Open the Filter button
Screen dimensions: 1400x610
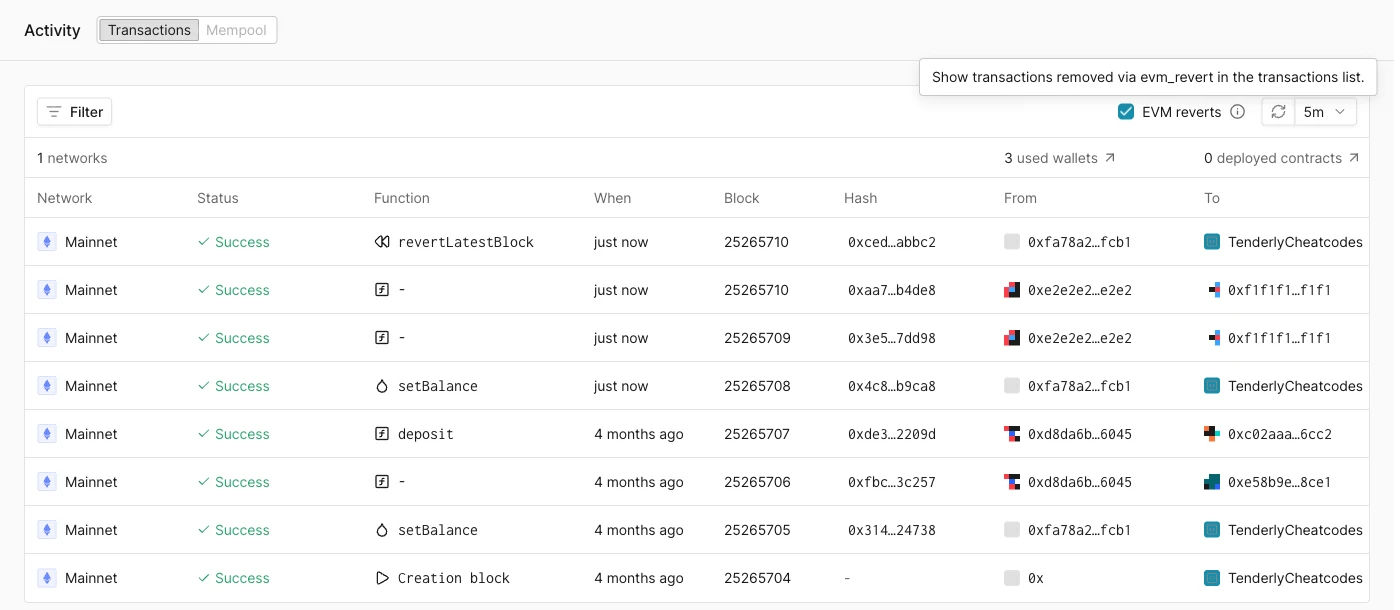(x=74, y=112)
